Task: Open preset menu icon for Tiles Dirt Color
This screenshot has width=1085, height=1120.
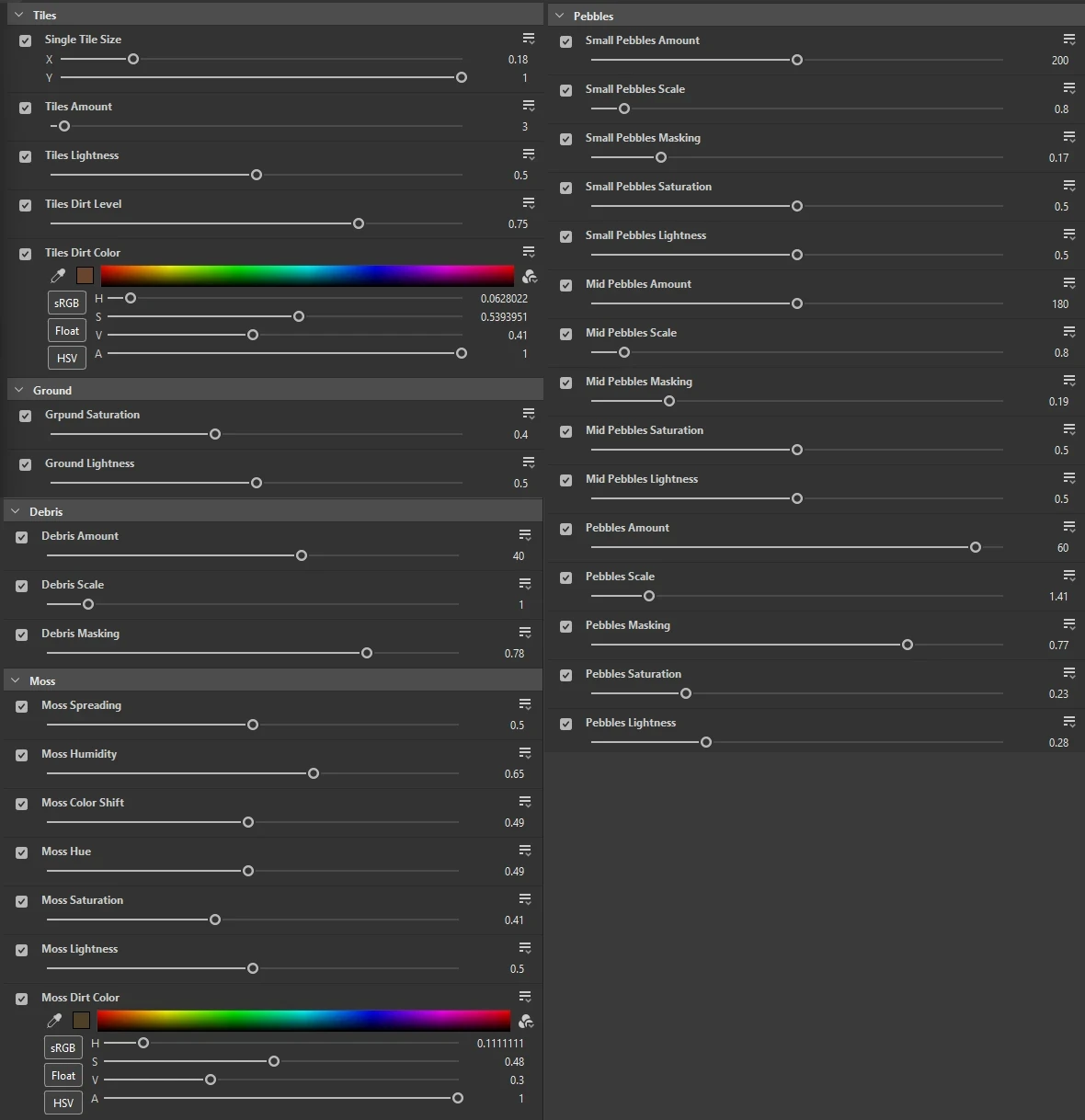Action: pyautogui.click(x=529, y=252)
